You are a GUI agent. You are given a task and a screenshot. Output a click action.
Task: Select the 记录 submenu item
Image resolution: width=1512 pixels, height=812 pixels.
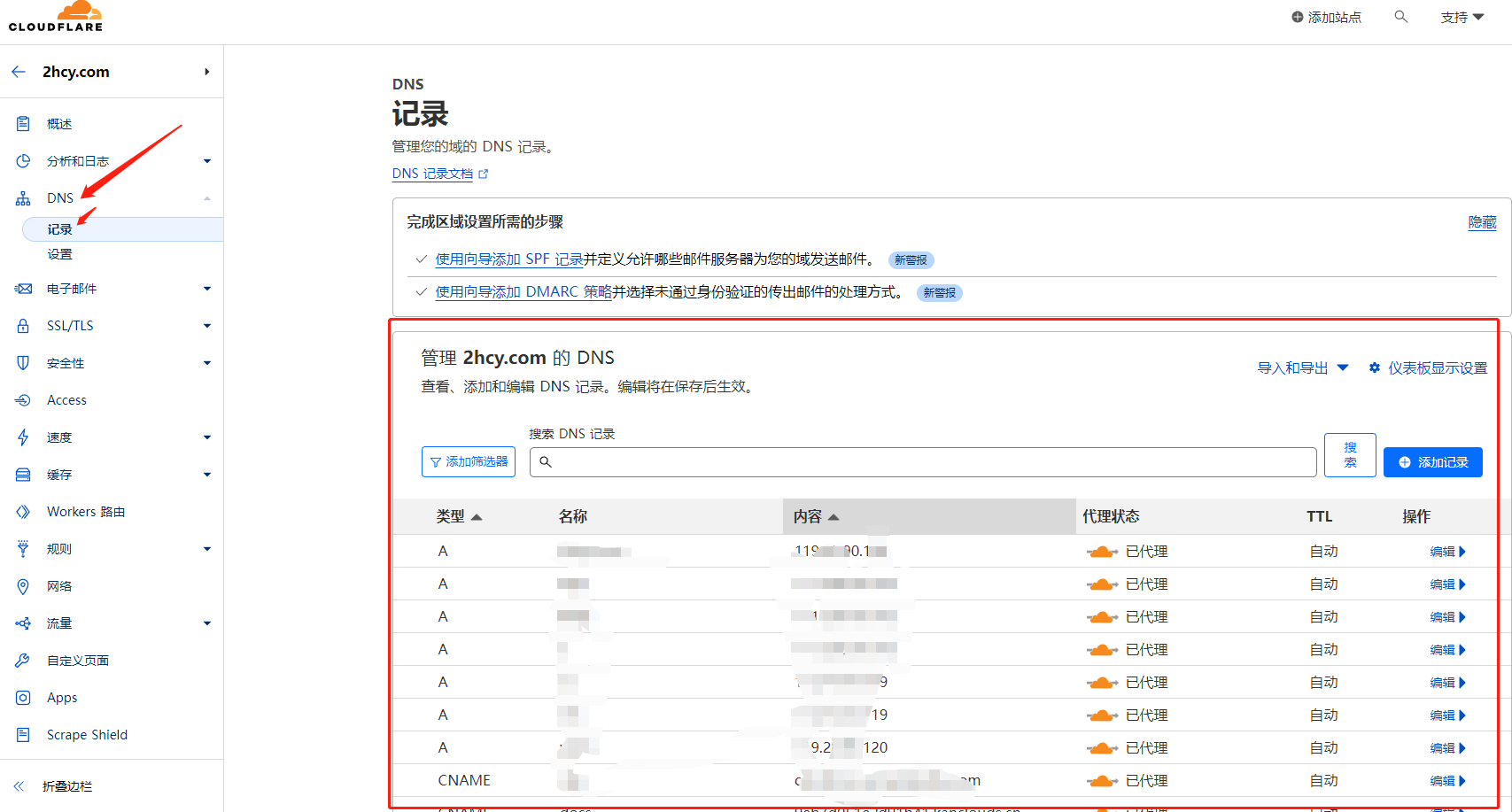[x=122, y=229]
